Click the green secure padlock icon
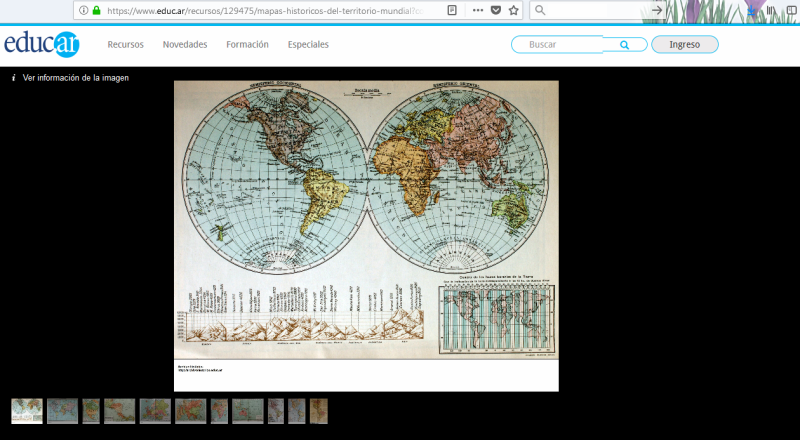This screenshot has height=440, width=800. 96,10
